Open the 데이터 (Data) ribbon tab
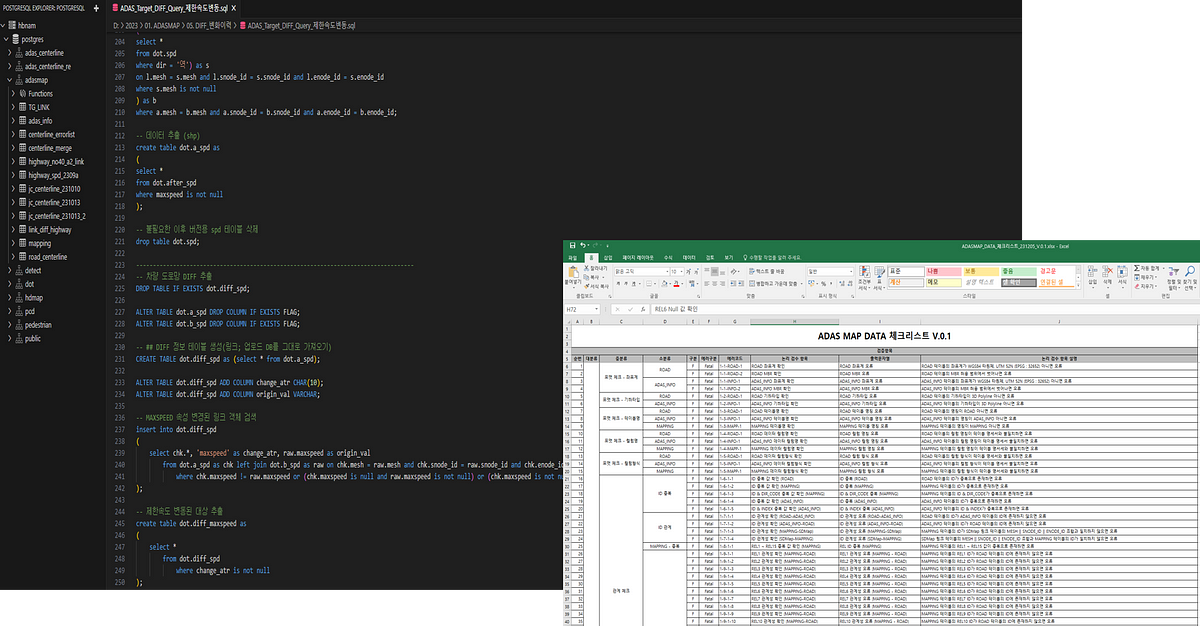 click(x=689, y=258)
